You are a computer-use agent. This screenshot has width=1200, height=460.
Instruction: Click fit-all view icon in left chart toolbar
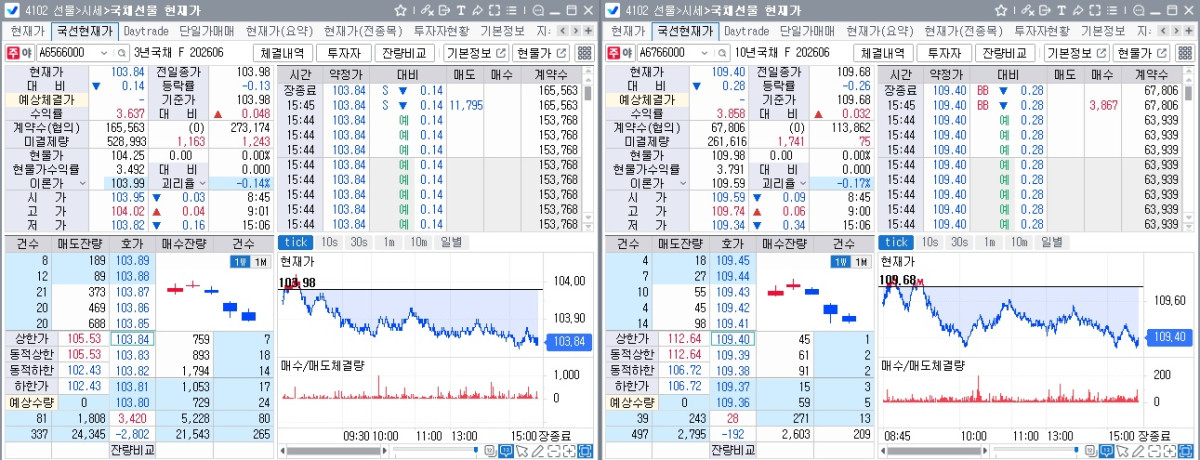click(585, 451)
